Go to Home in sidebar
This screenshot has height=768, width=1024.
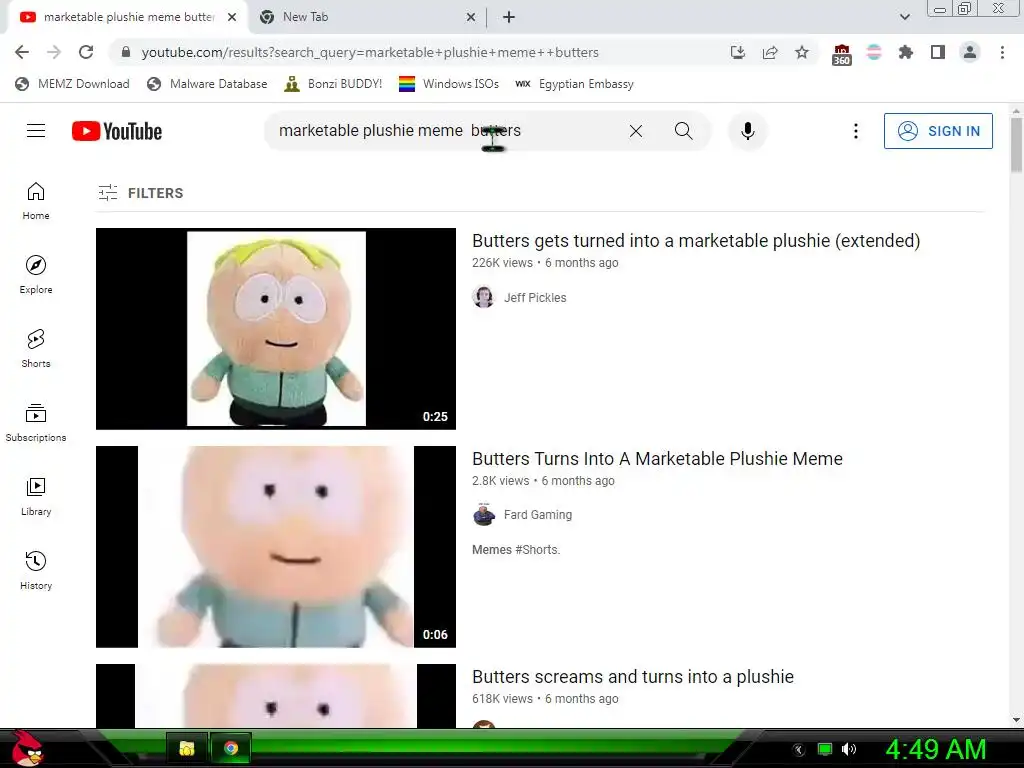click(36, 200)
